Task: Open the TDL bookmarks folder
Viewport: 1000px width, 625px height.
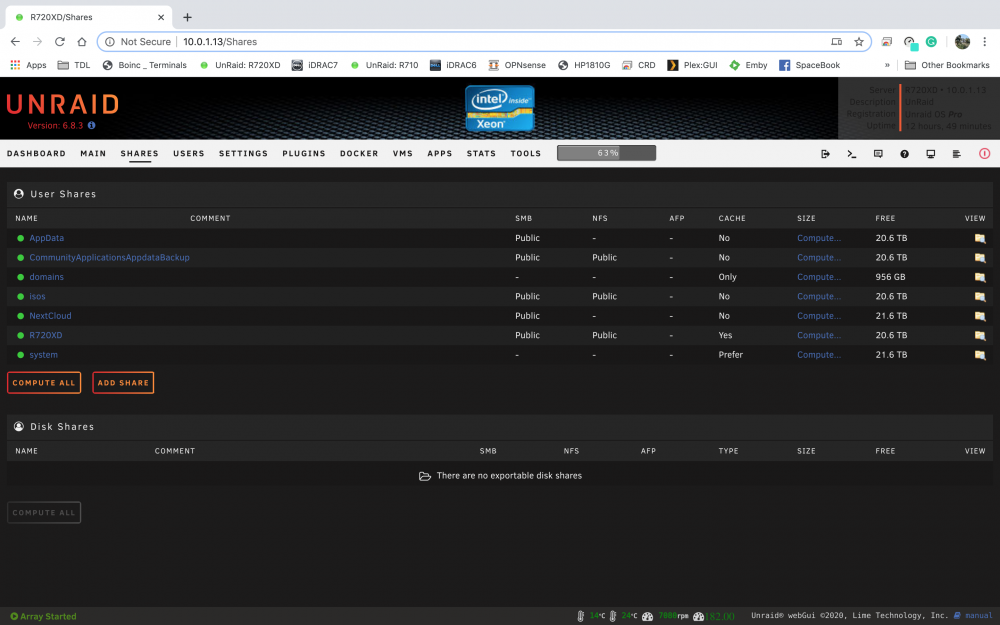Action: pos(73,65)
